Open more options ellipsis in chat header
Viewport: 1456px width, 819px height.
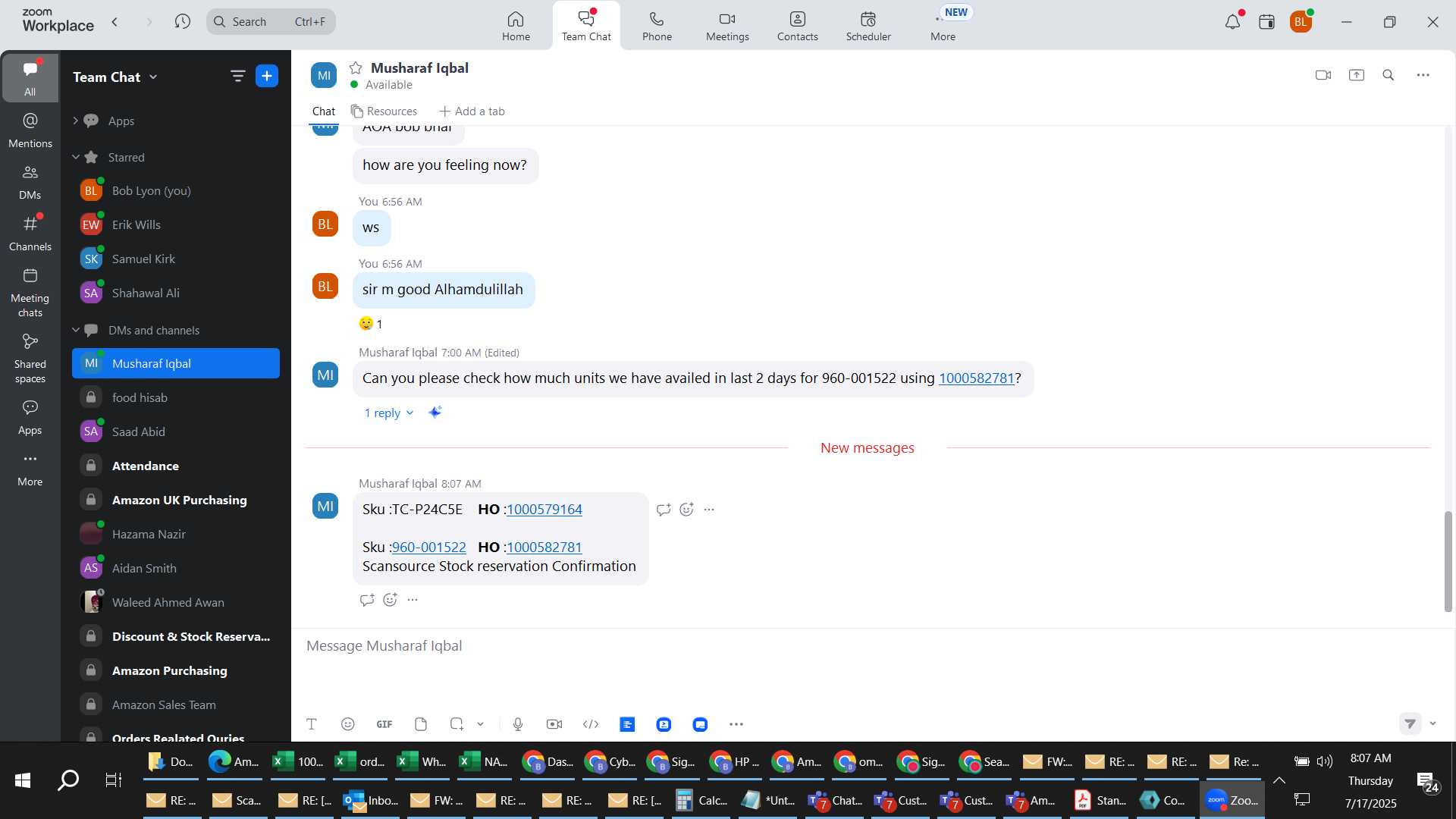pyautogui.click(x=1423, y=75)
